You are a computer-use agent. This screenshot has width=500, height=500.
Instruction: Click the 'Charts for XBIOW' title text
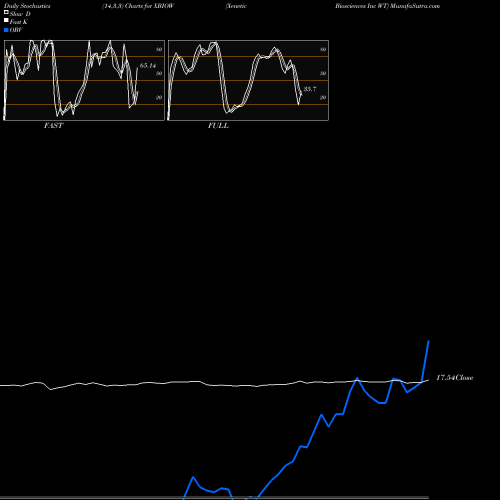149,6
